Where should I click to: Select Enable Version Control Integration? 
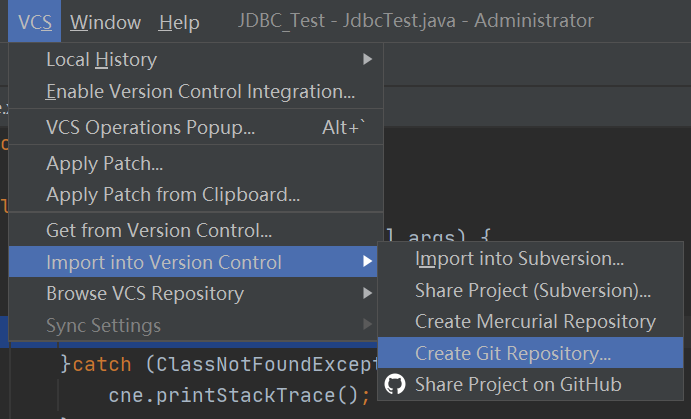(196, 92)
